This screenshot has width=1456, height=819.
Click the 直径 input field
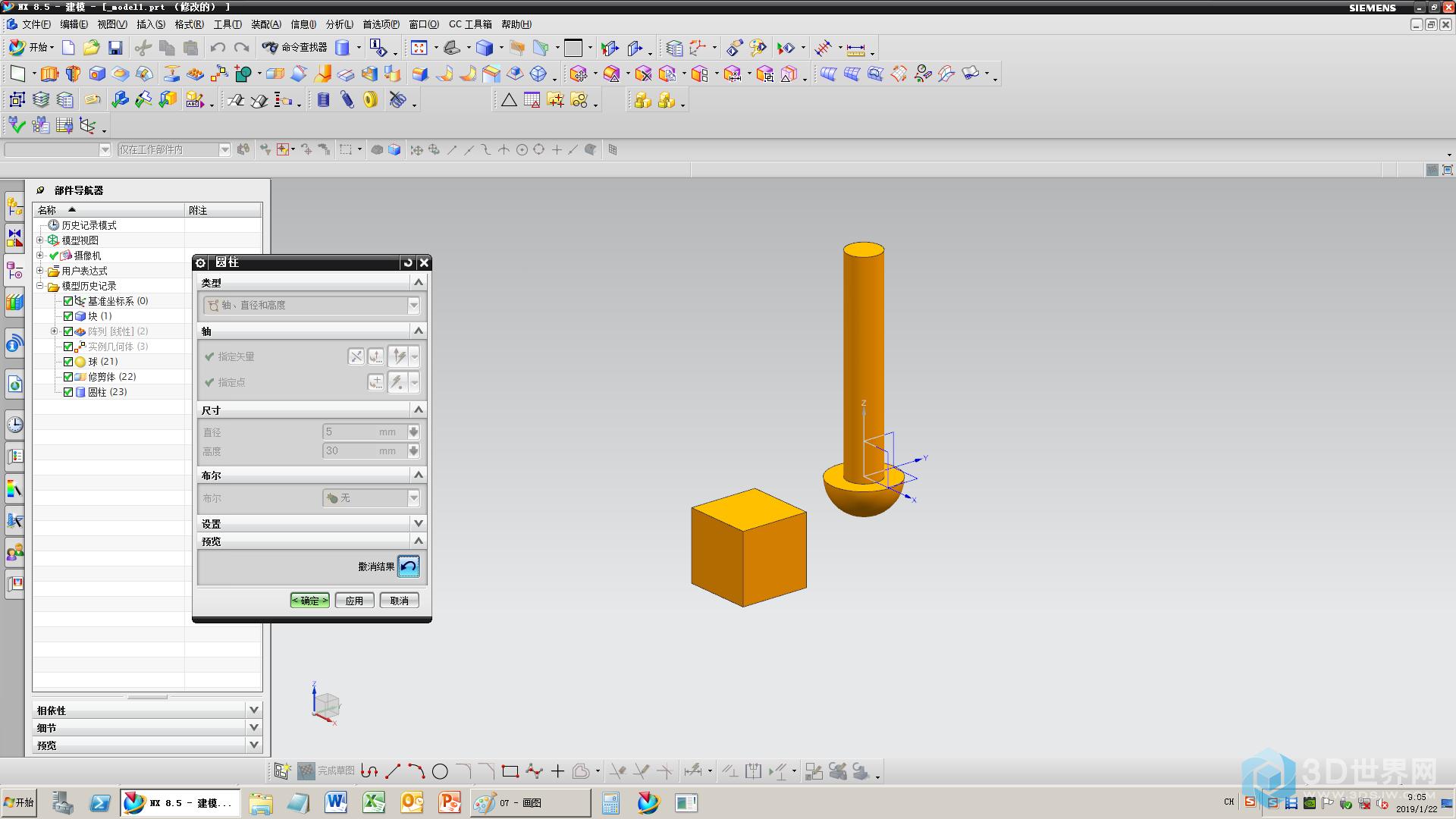365,431
